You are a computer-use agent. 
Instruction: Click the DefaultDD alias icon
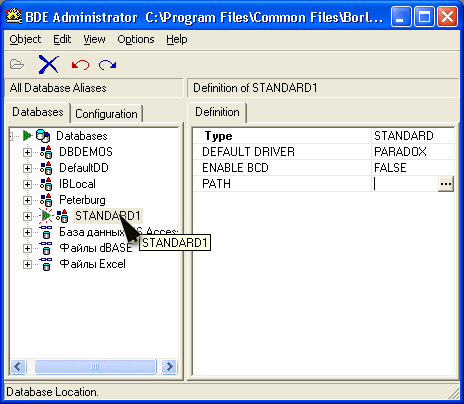click(x=46, y=168)
